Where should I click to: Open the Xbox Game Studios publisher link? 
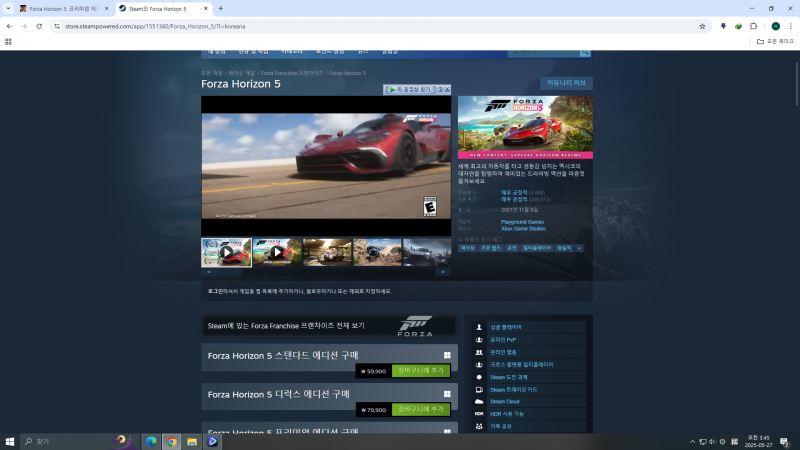pos(523,229)
